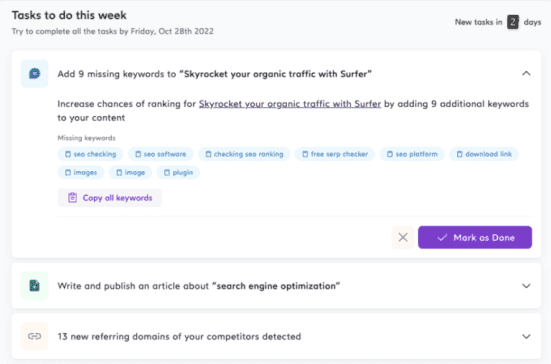Viewport: 551px width, 364px height.
Task: Click Mark as Done button
Action: click(475, 238)
